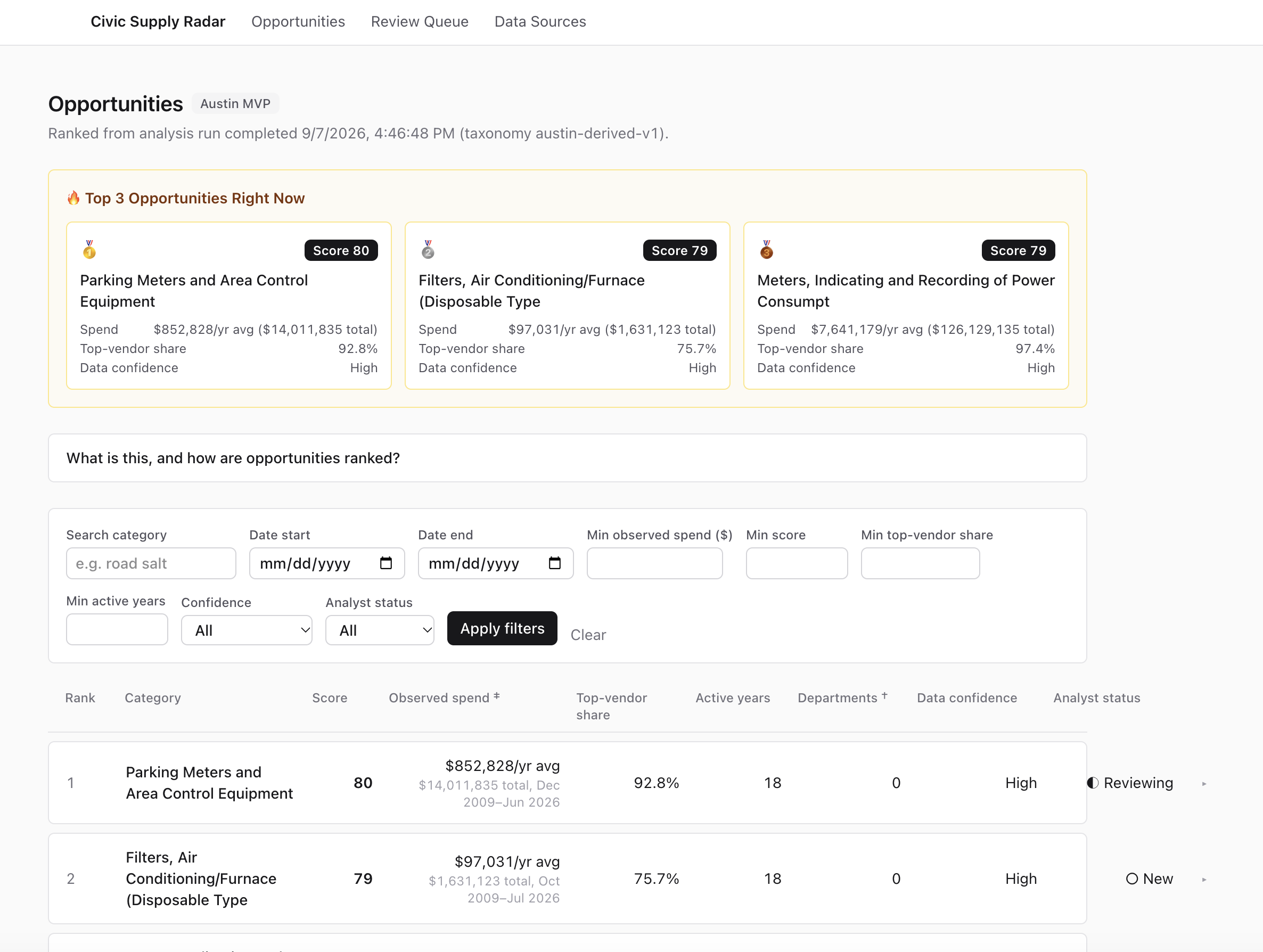Go to the Opportunities nav item
The image size is (1263, 952).
pyautogui.click(x=298, y=22)
